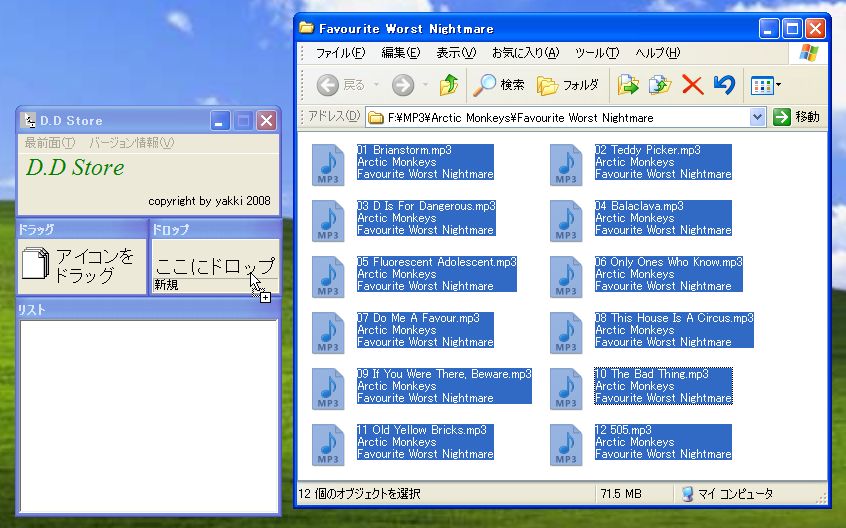The height and width of the screenshot is (528, 846).
Task: Open the ファイル(F) menu
Action: 340,53
